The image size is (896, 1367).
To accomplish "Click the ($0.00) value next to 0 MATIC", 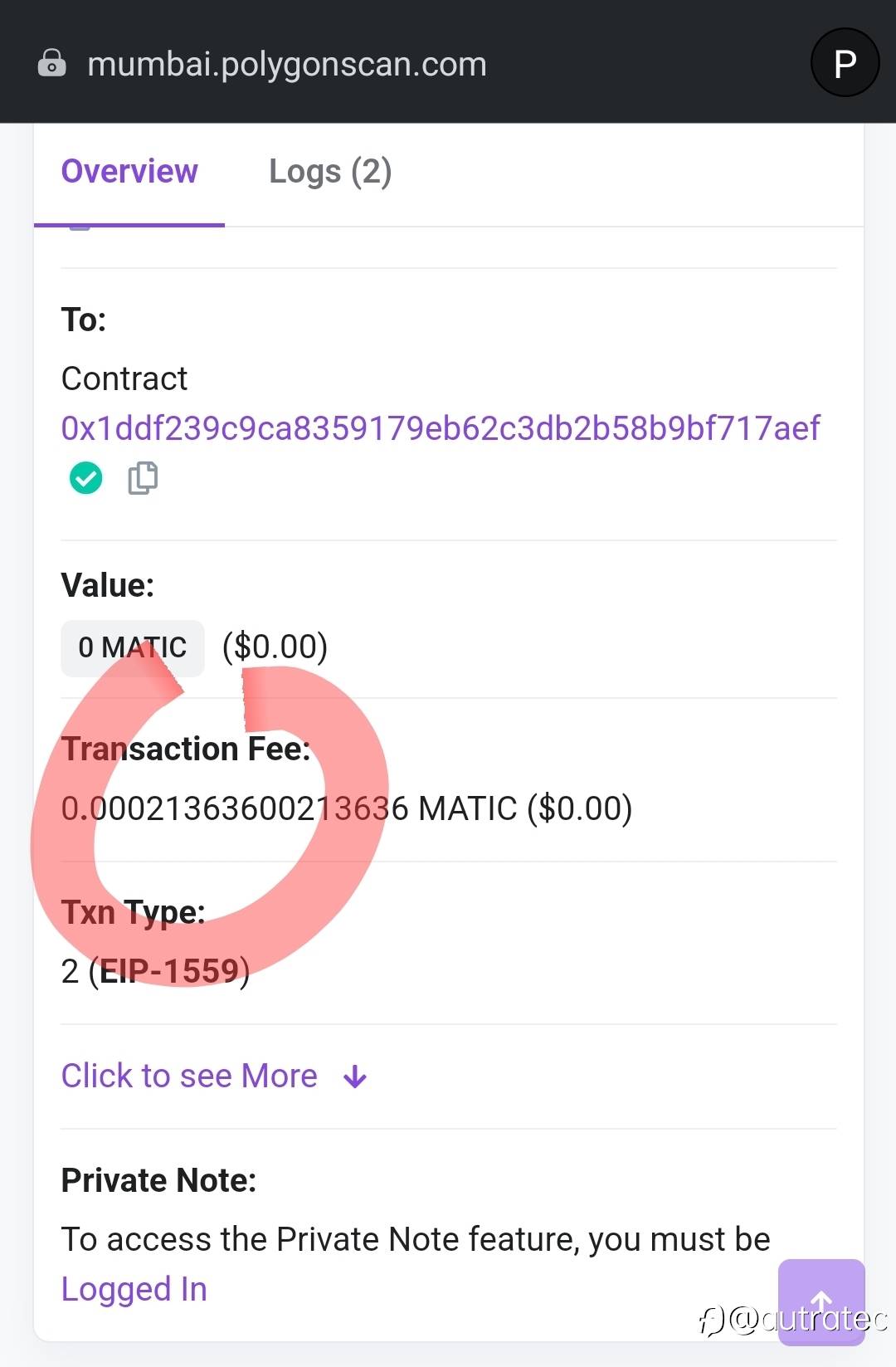I will tap(275, 647).
